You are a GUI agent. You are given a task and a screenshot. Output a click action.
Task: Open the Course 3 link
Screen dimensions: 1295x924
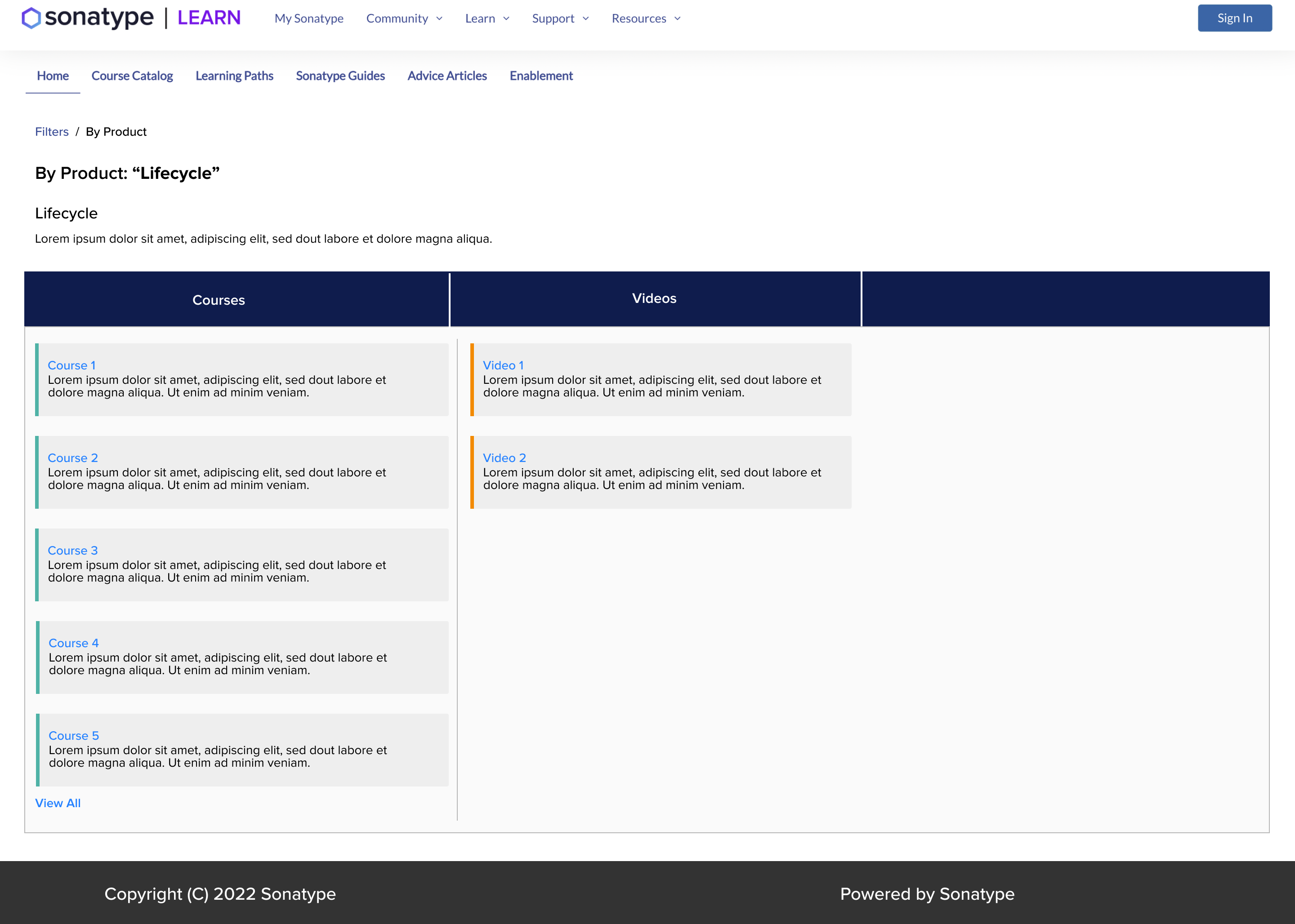(73, 551)
